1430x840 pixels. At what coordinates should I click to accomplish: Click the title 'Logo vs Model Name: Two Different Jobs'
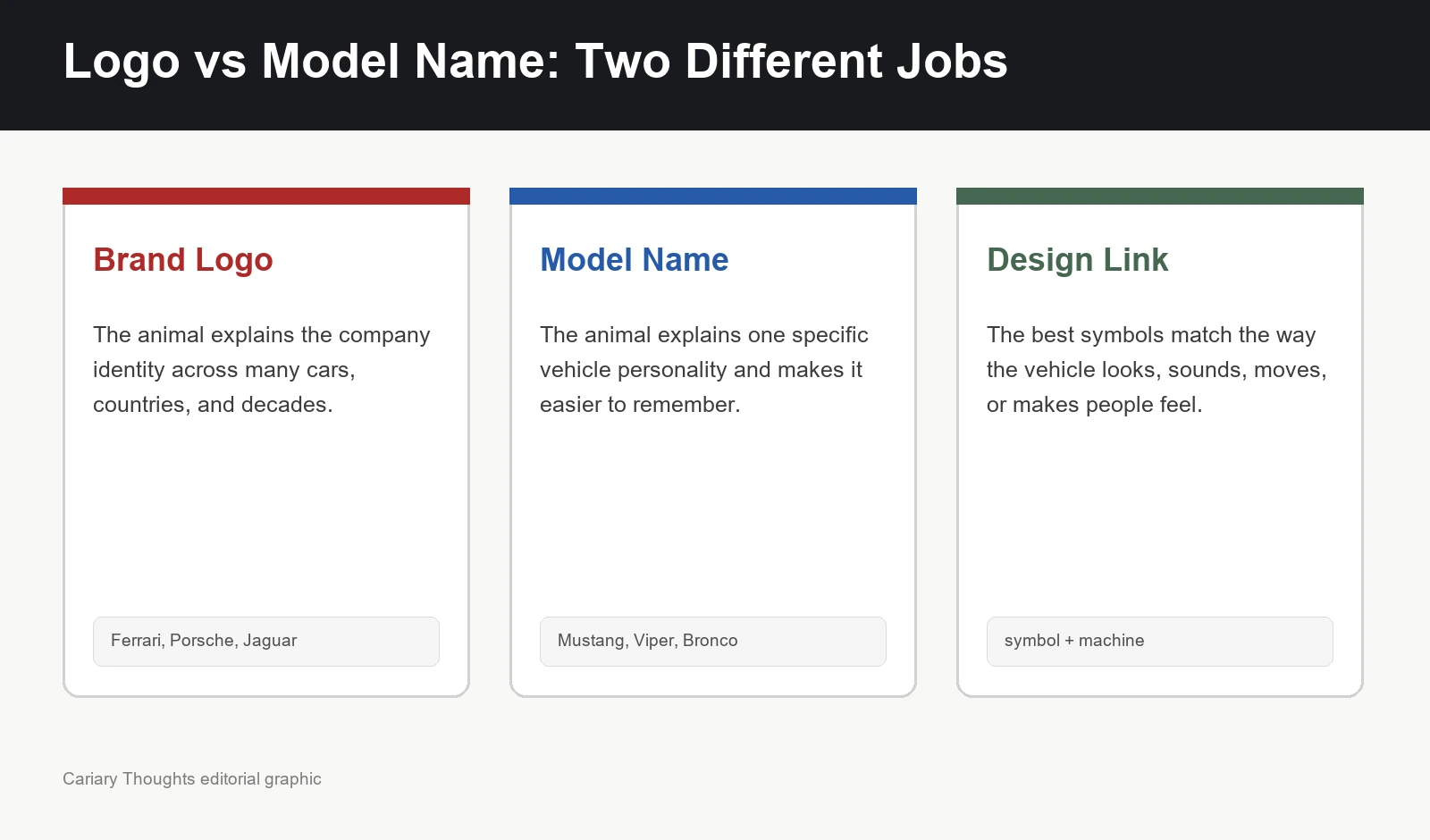(x=535, y=62)
